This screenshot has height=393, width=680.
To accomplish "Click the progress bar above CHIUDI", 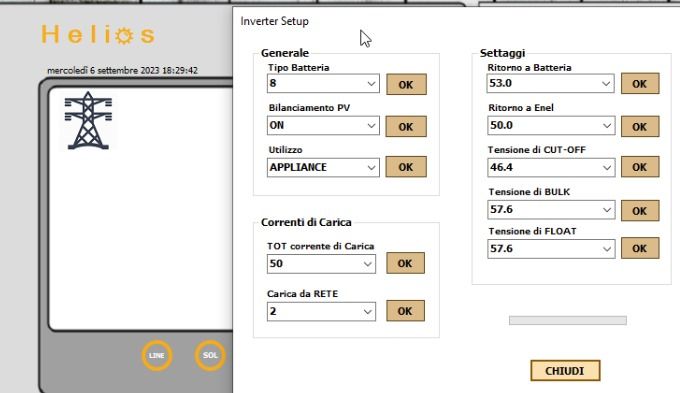I will point(568,321).
